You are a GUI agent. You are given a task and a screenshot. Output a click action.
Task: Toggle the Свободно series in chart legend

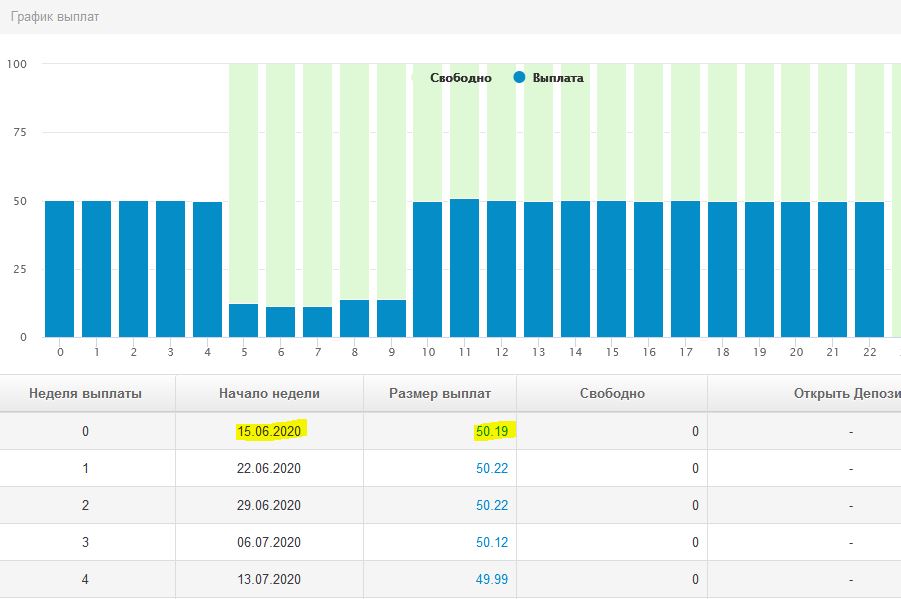point(460,78)
